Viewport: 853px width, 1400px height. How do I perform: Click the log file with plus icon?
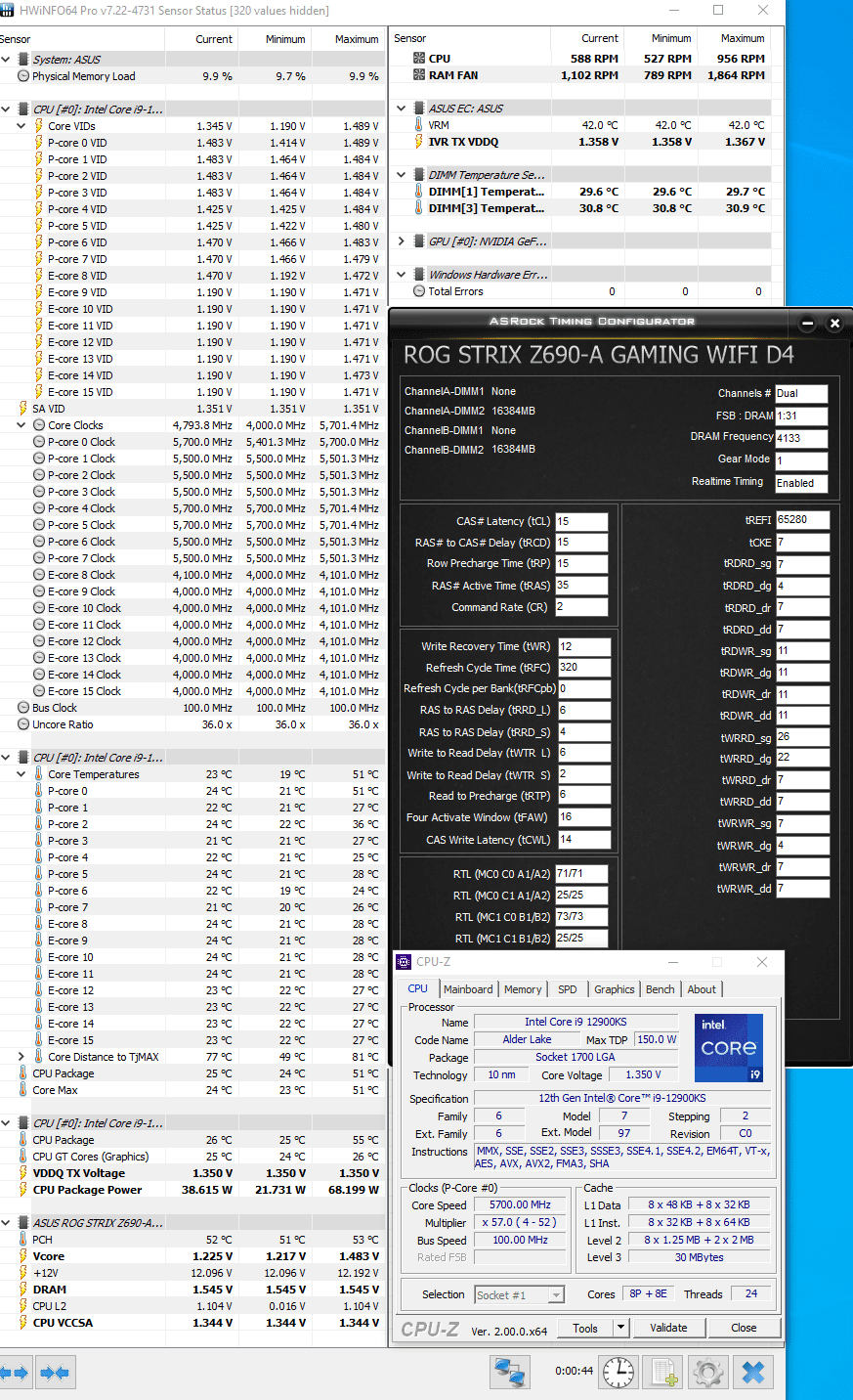pyautogui.click(x=665, y=1372)
